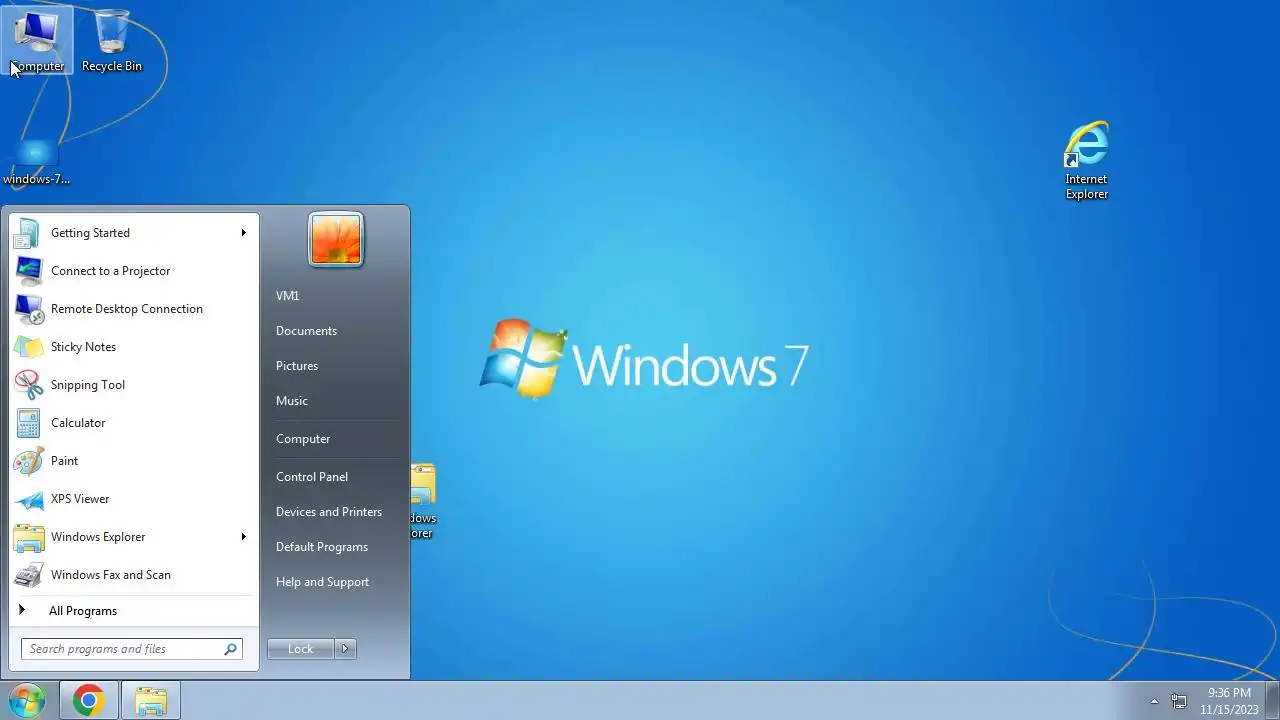
Task: Click the Windows Explorer folder icon in Start menu
Action: click(28, 537)
